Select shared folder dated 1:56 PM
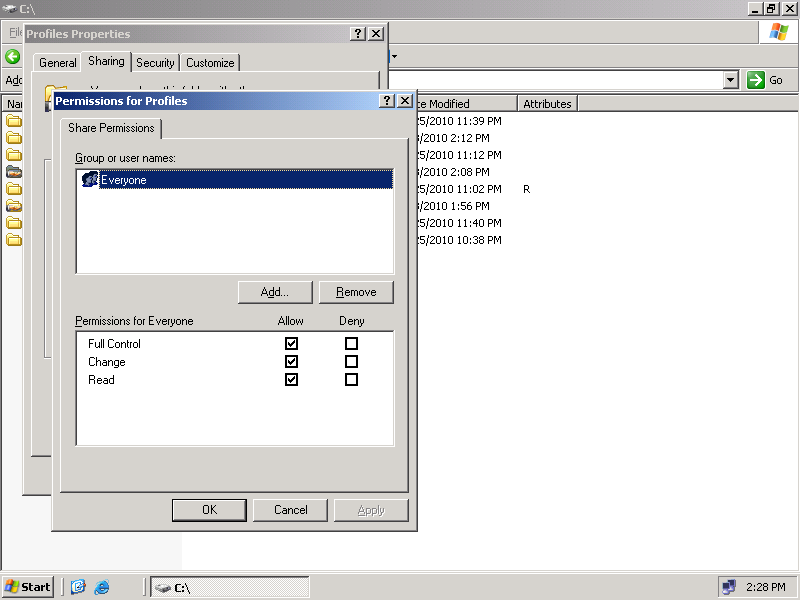 pyautogui.click(x=14, y=206)
